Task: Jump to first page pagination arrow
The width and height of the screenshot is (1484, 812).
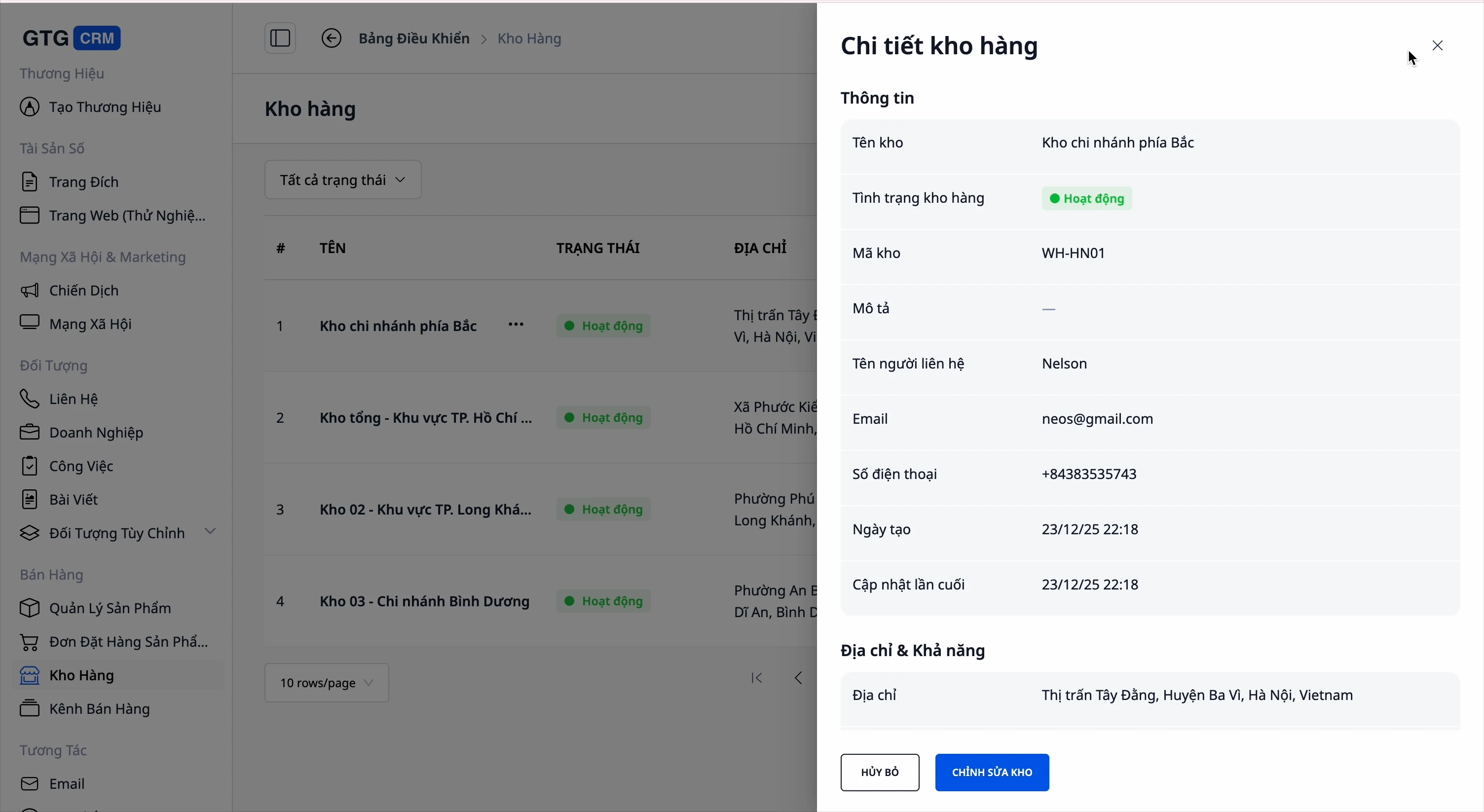Action: point(757,678)
